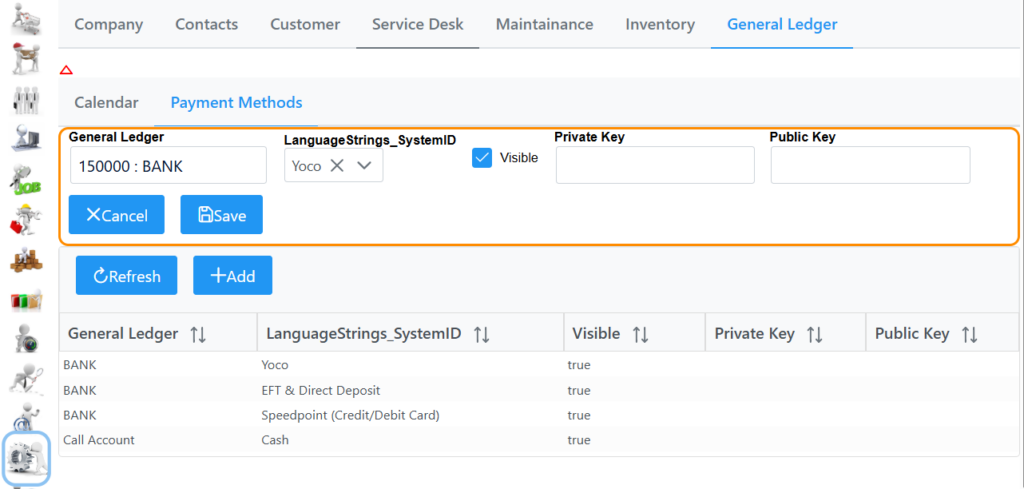
Task: Switch to the Calendar tab
Action: click(x=106, y=102)
